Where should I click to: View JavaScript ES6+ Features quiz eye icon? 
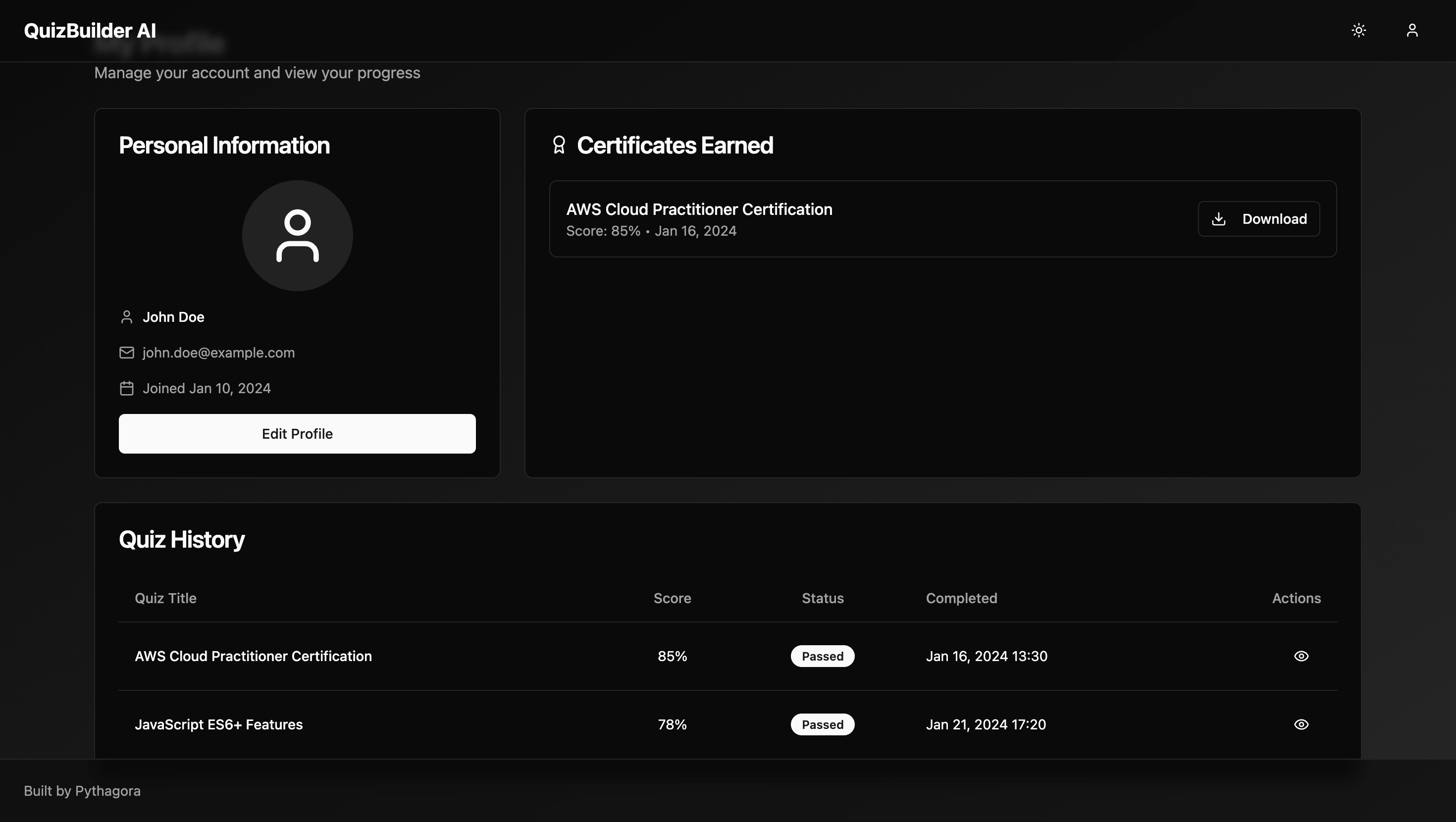(x=1301, y=724)
